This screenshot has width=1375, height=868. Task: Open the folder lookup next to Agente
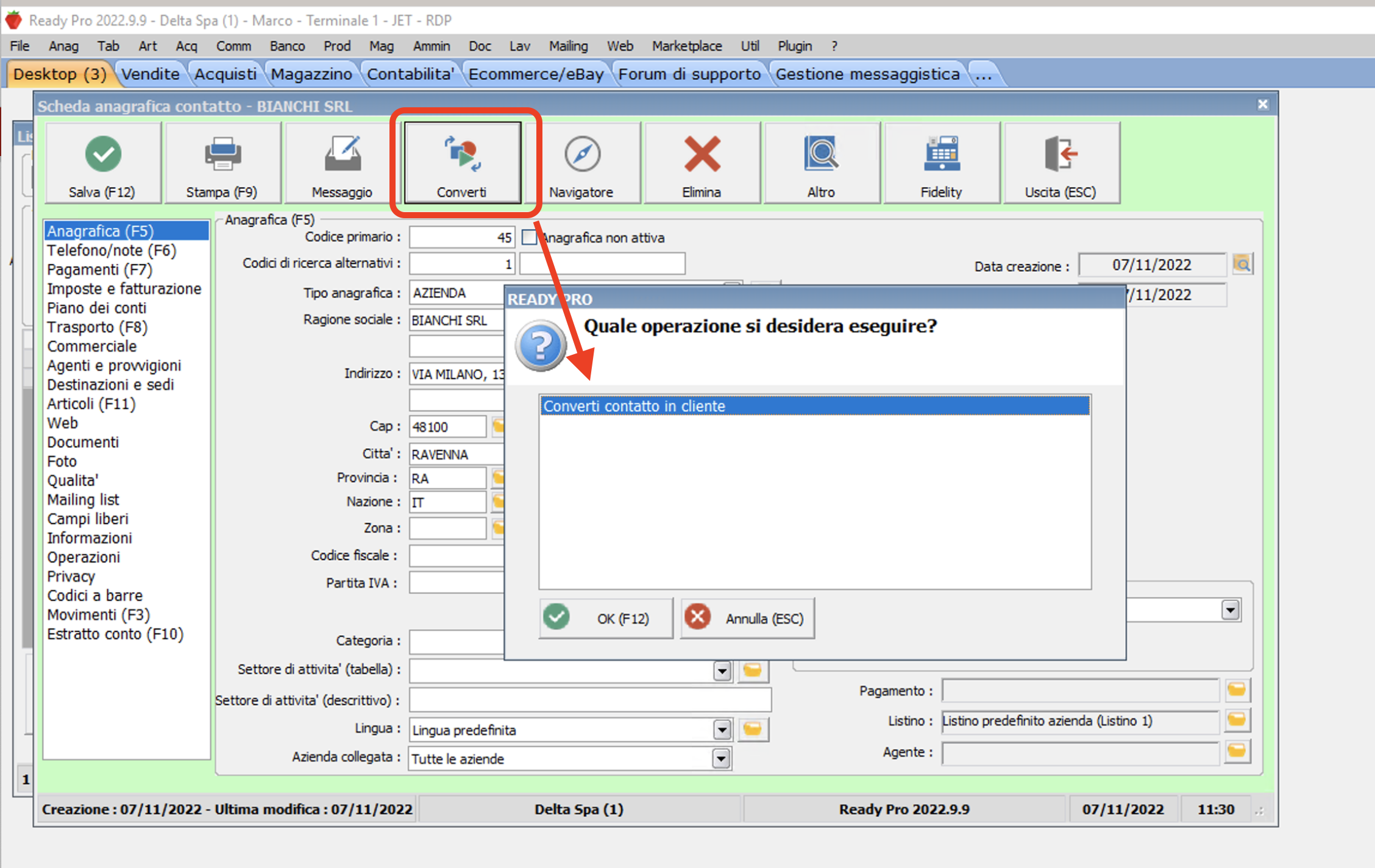coord(1237,750)
